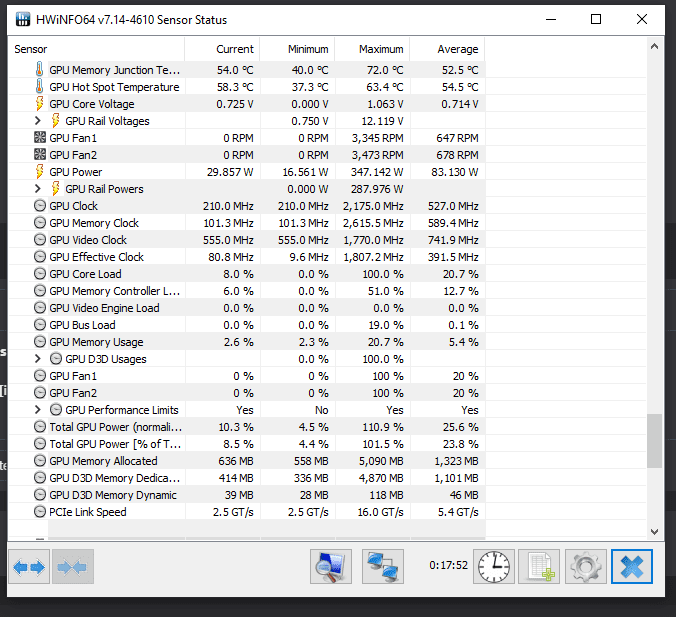Click the expand layout arrows button
The image size is (676, 617).
point(29,567)
